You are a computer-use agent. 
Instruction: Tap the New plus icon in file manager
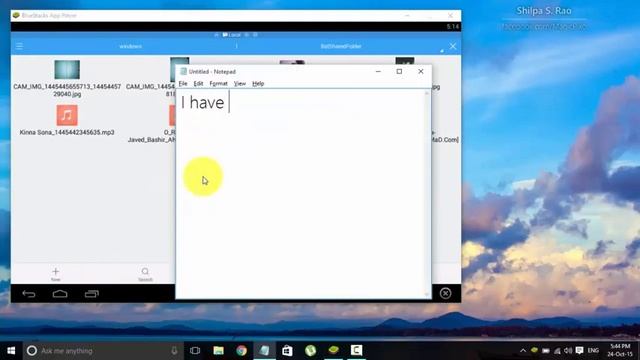(x=56, y=273)
